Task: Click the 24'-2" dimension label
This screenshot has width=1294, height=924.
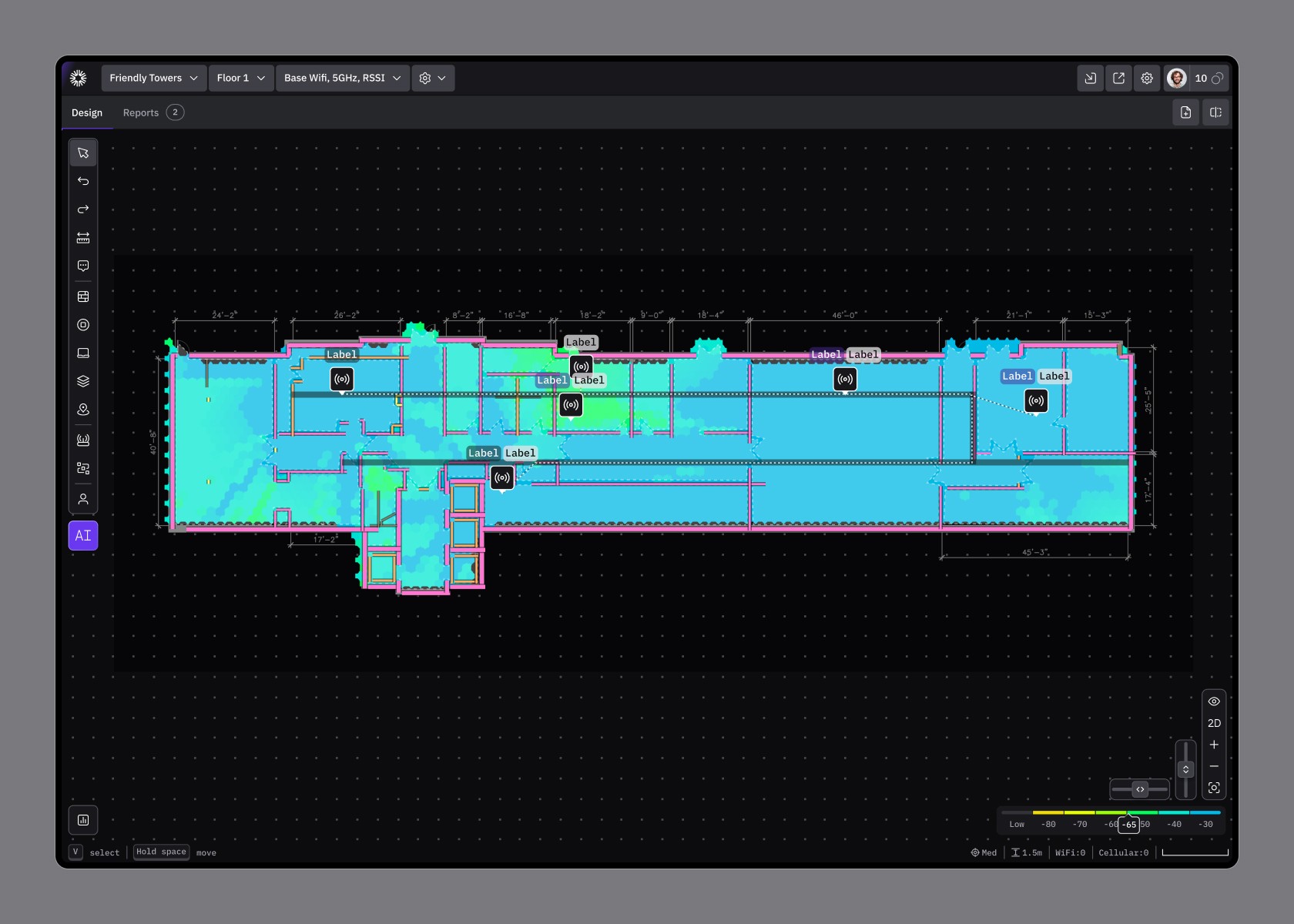Action: coord(224,315)
